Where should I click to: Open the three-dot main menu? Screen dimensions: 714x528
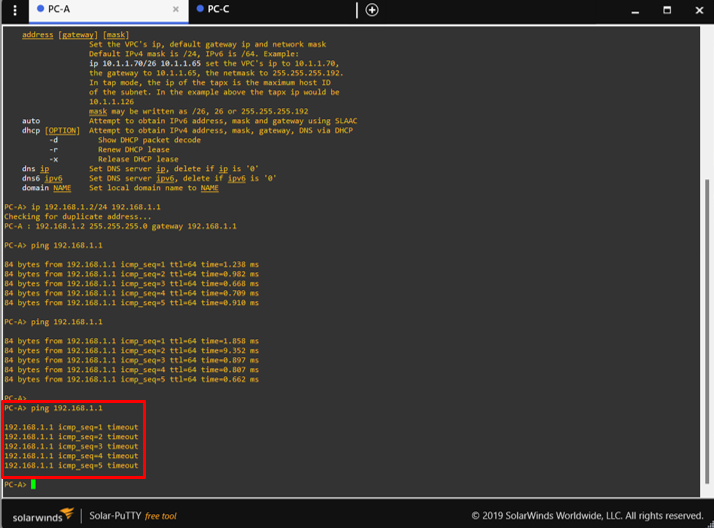pos(14,10)
